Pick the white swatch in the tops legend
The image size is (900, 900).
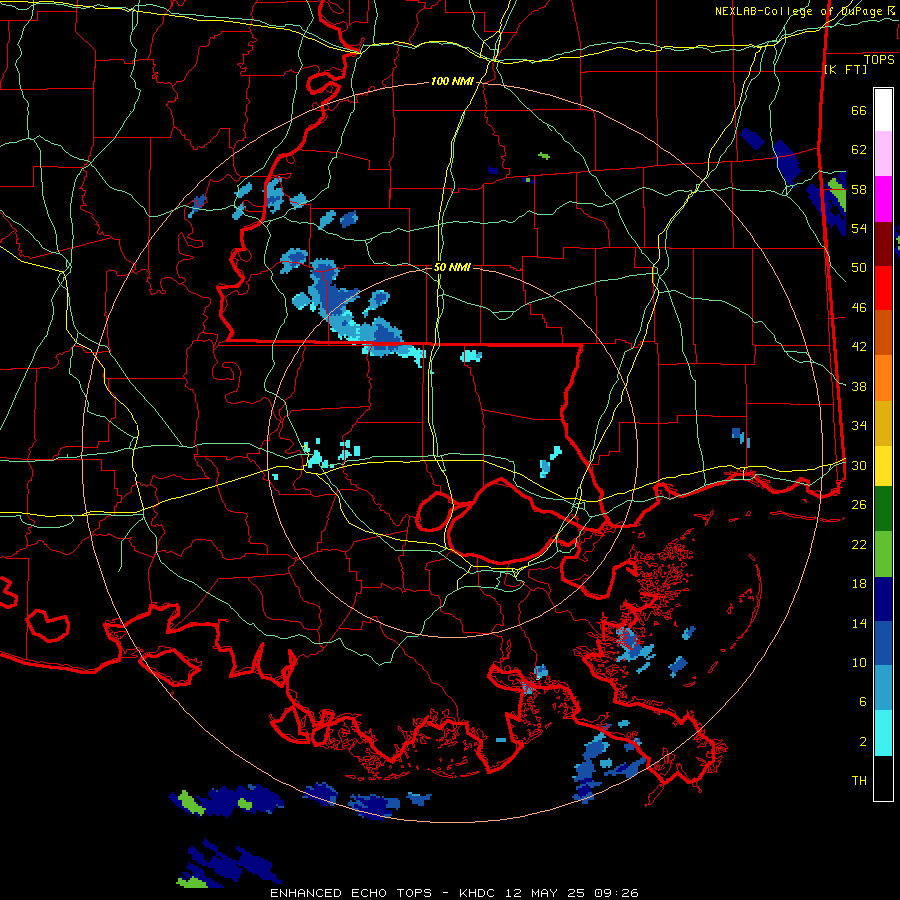[883, 110]
